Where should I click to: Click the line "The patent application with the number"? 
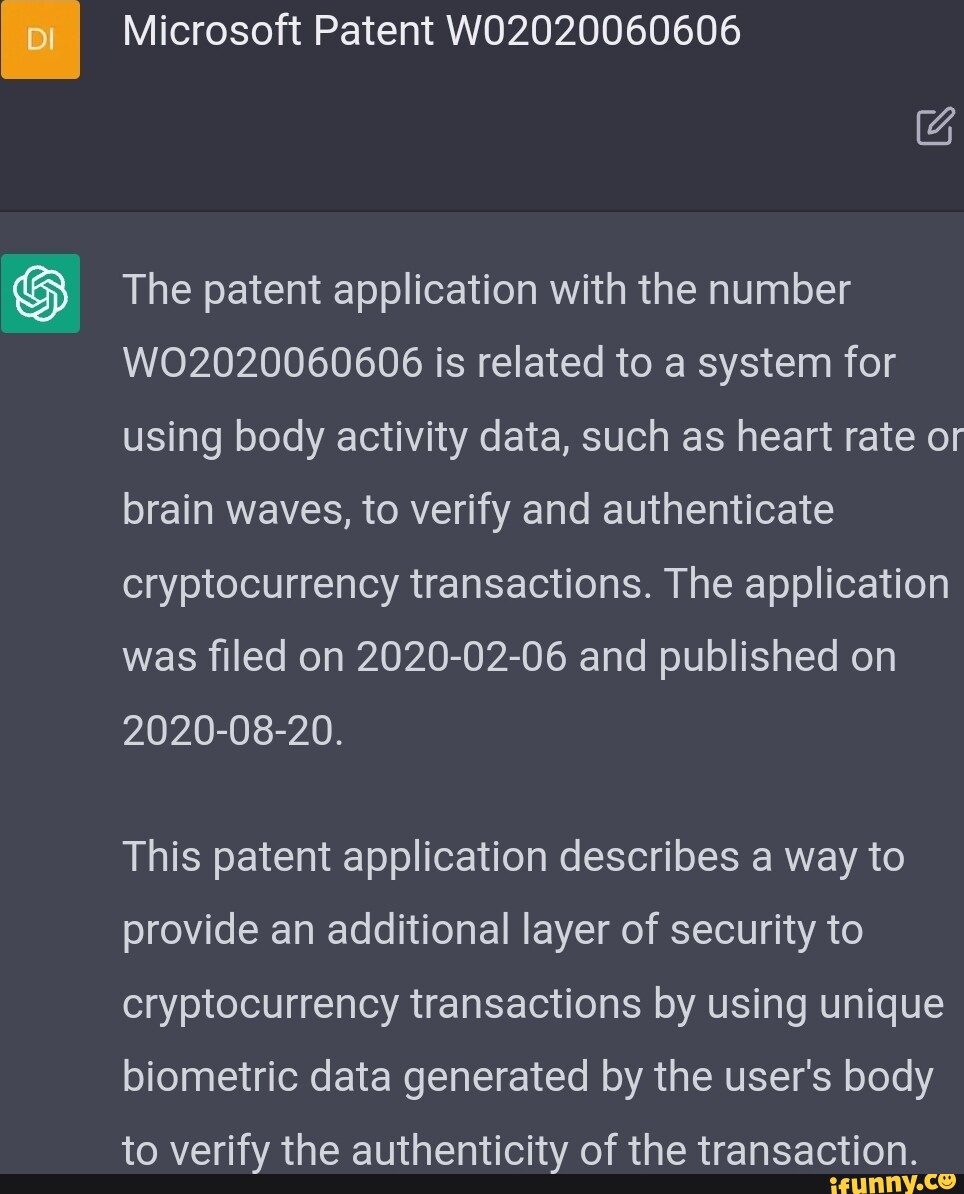[x=486, y=290]
